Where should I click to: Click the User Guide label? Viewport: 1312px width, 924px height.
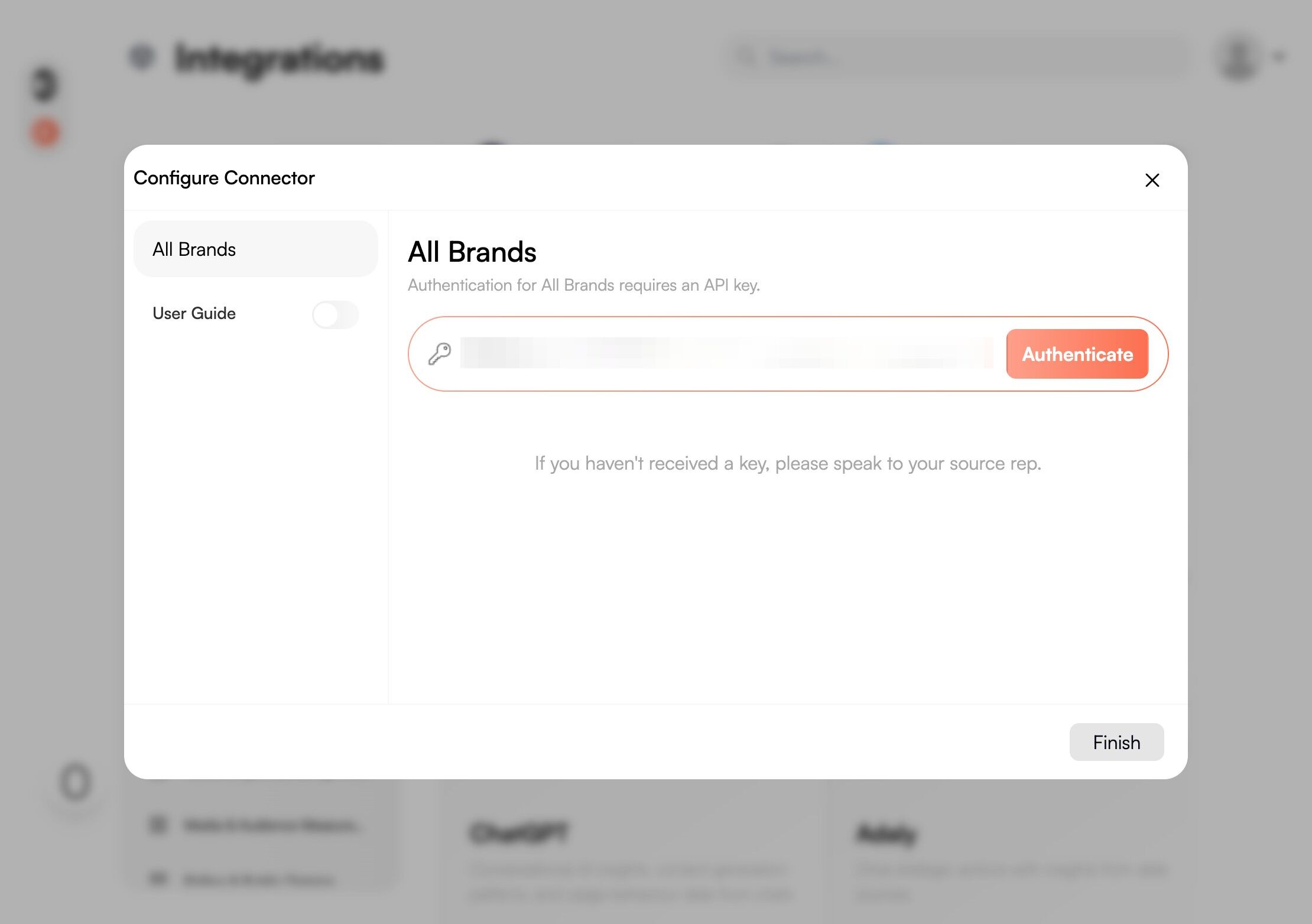click(x=194, y=314)
